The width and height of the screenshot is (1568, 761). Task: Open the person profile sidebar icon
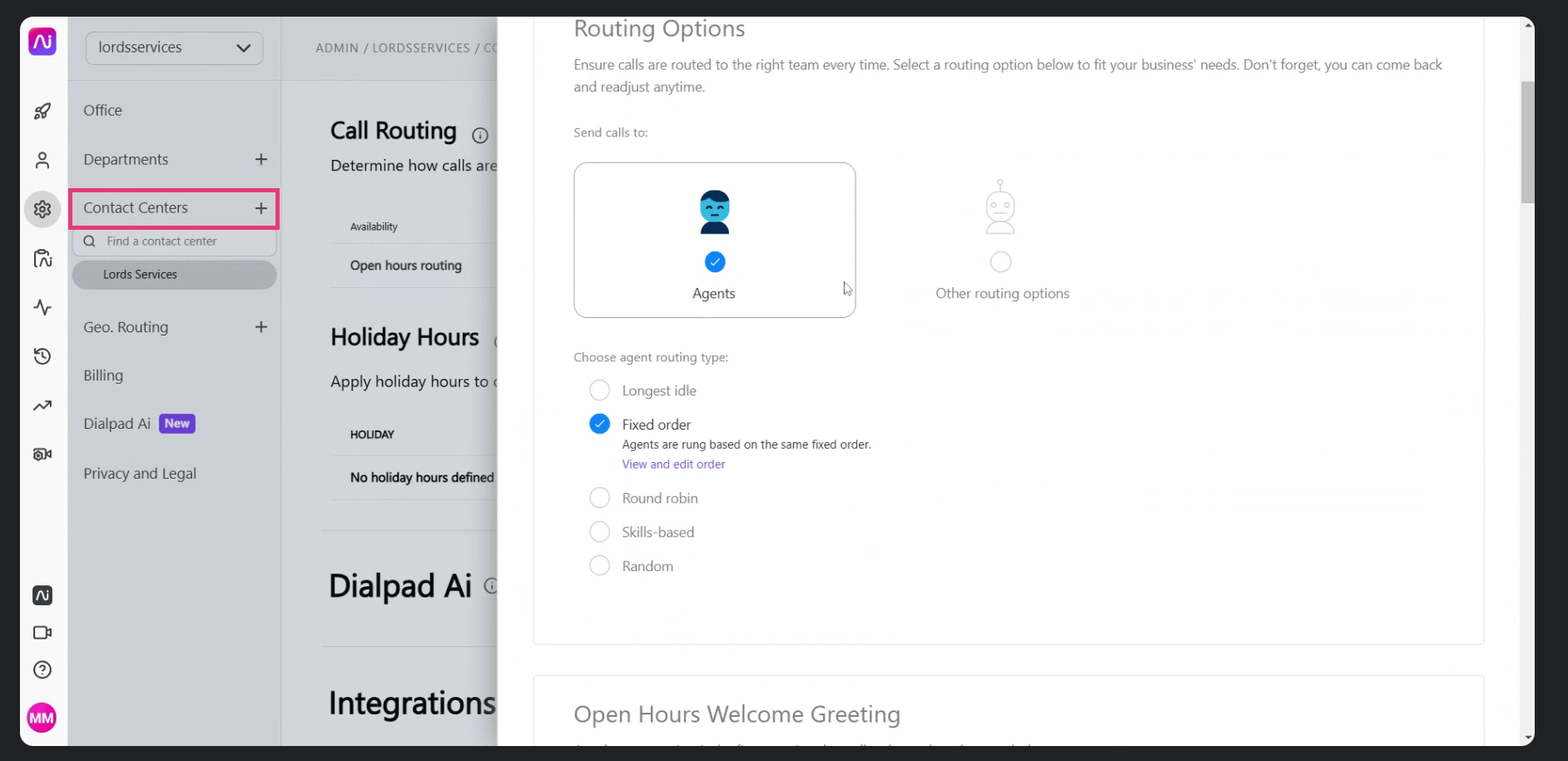point(42,160)
